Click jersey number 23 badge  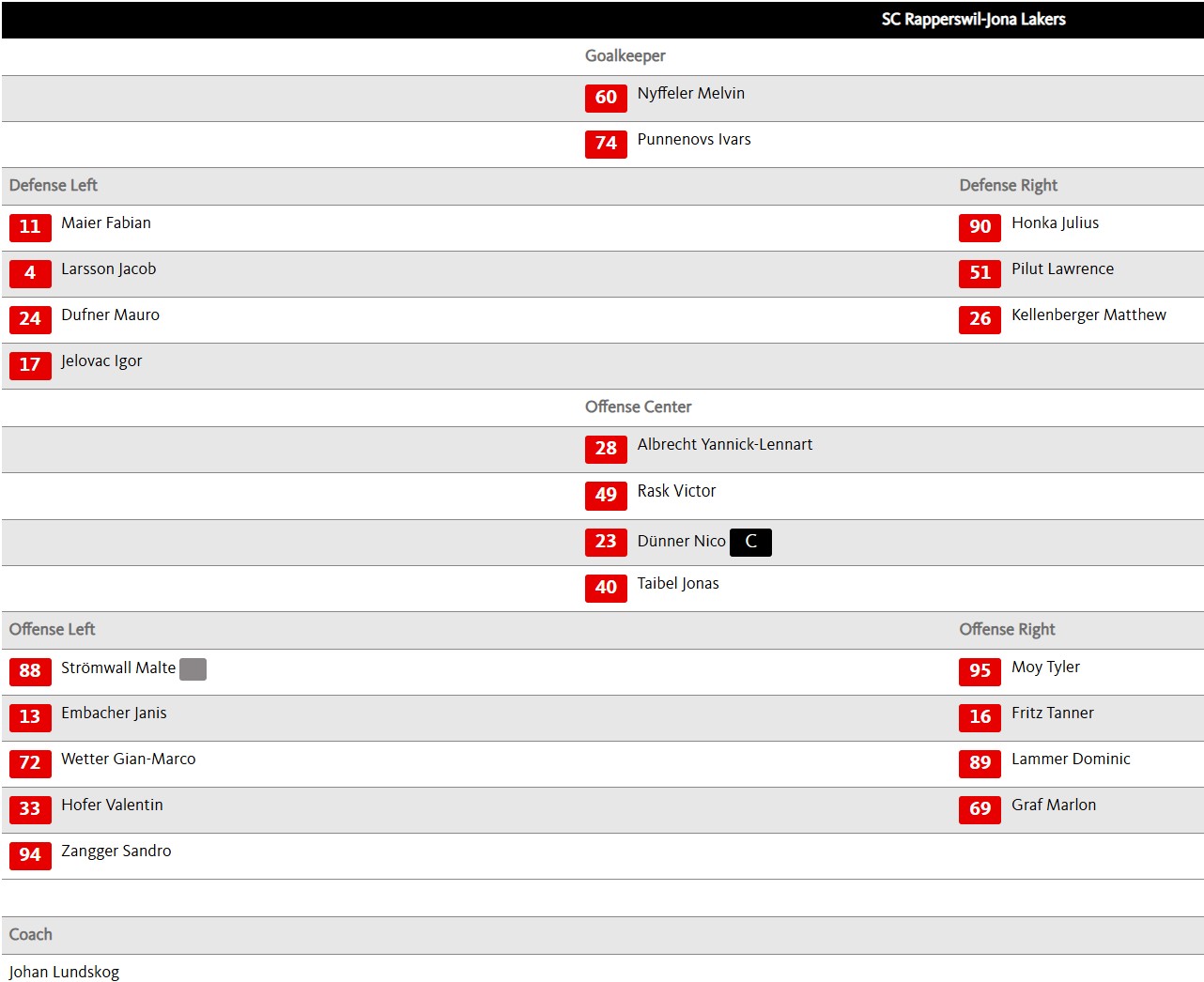606,542
